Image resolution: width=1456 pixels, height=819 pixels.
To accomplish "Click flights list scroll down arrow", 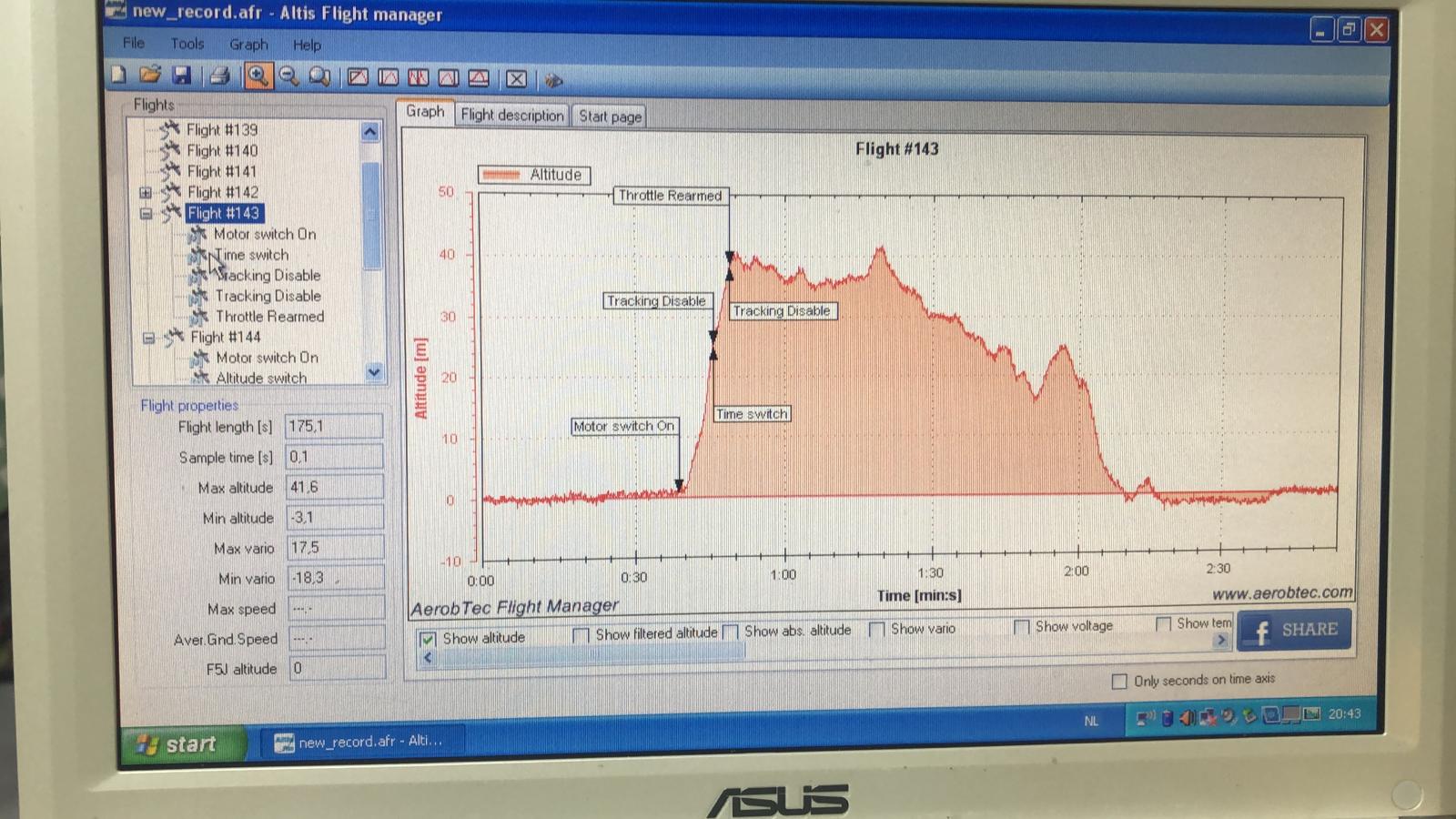I will point(373,371).
